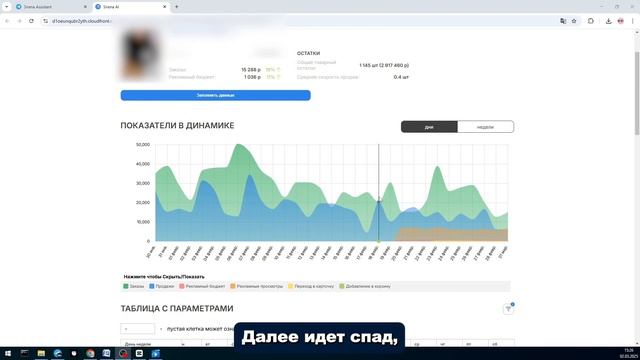
Task: Open Microsoft Edge from the taskbar
Action: pyautogui.click(x=58, y=353)
